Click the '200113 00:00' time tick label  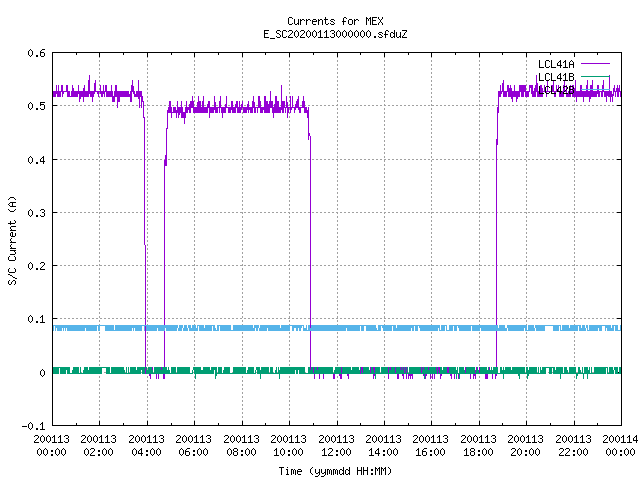(x=51, y=445)
